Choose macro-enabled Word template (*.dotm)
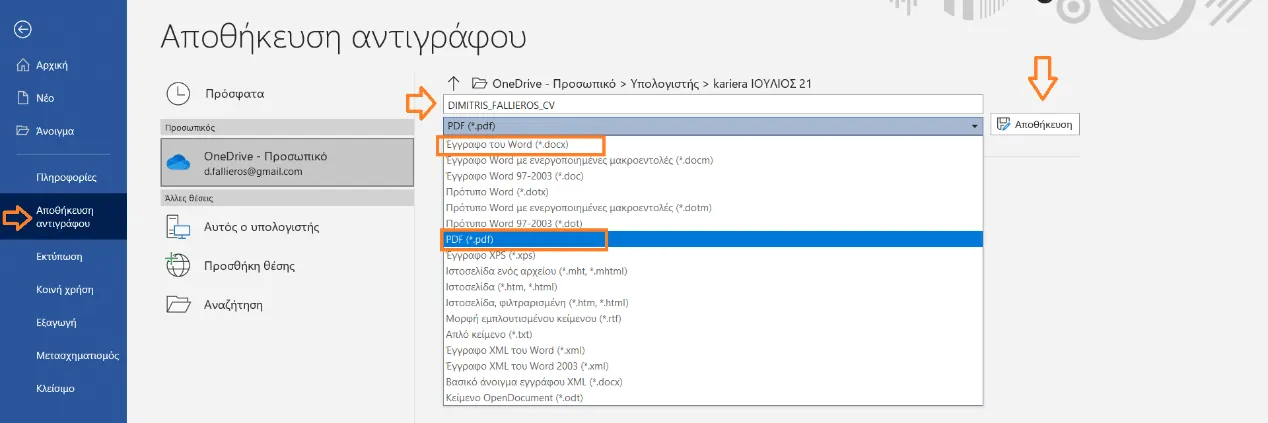This screenshot has height=423, width=1268. [713, 207]
